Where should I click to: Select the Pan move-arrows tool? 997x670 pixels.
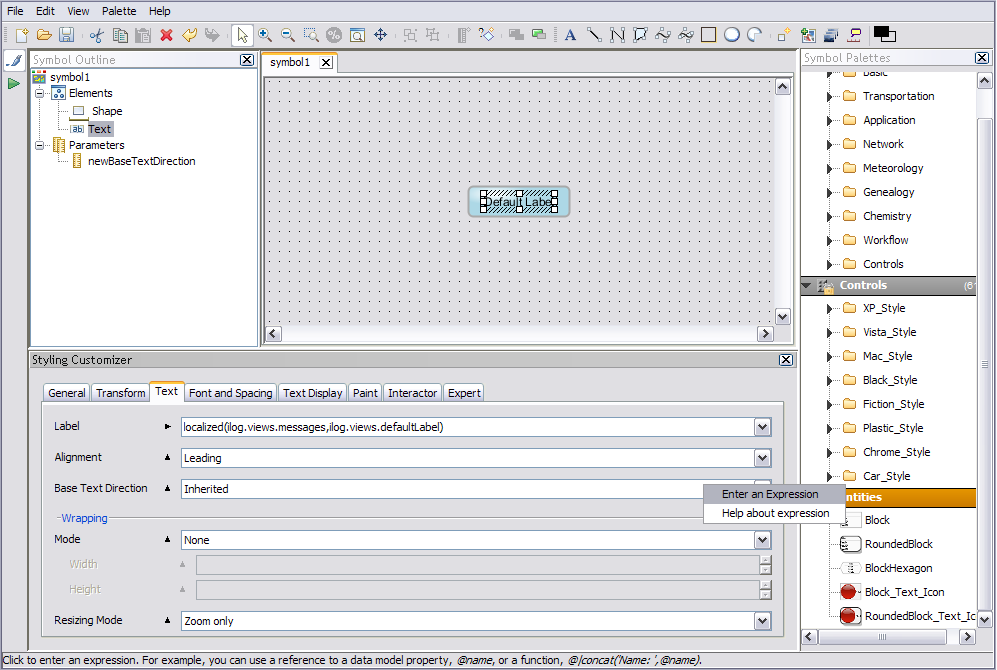[x=381, y=35]
